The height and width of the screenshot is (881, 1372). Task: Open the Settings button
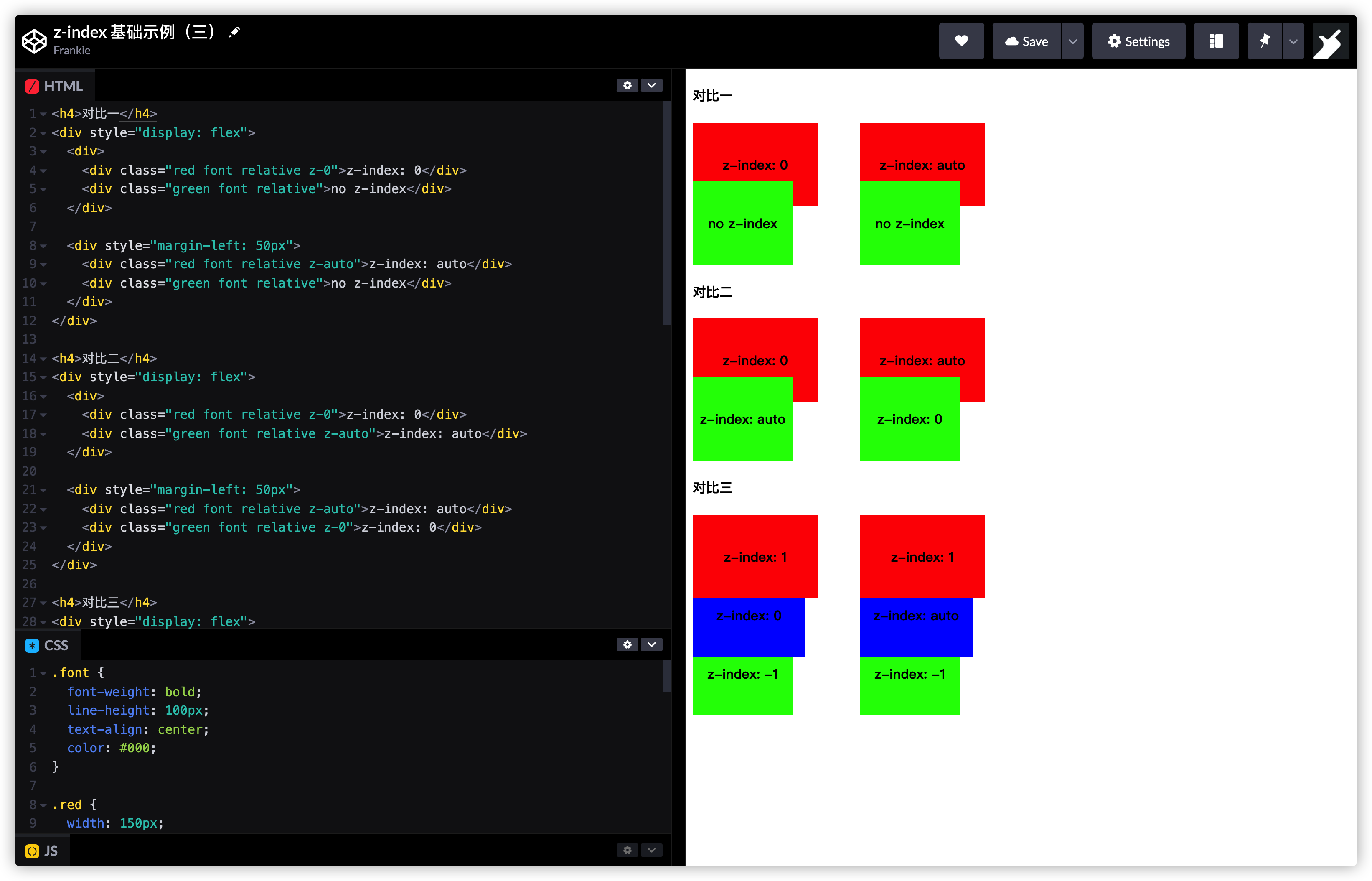(1138, 41)
